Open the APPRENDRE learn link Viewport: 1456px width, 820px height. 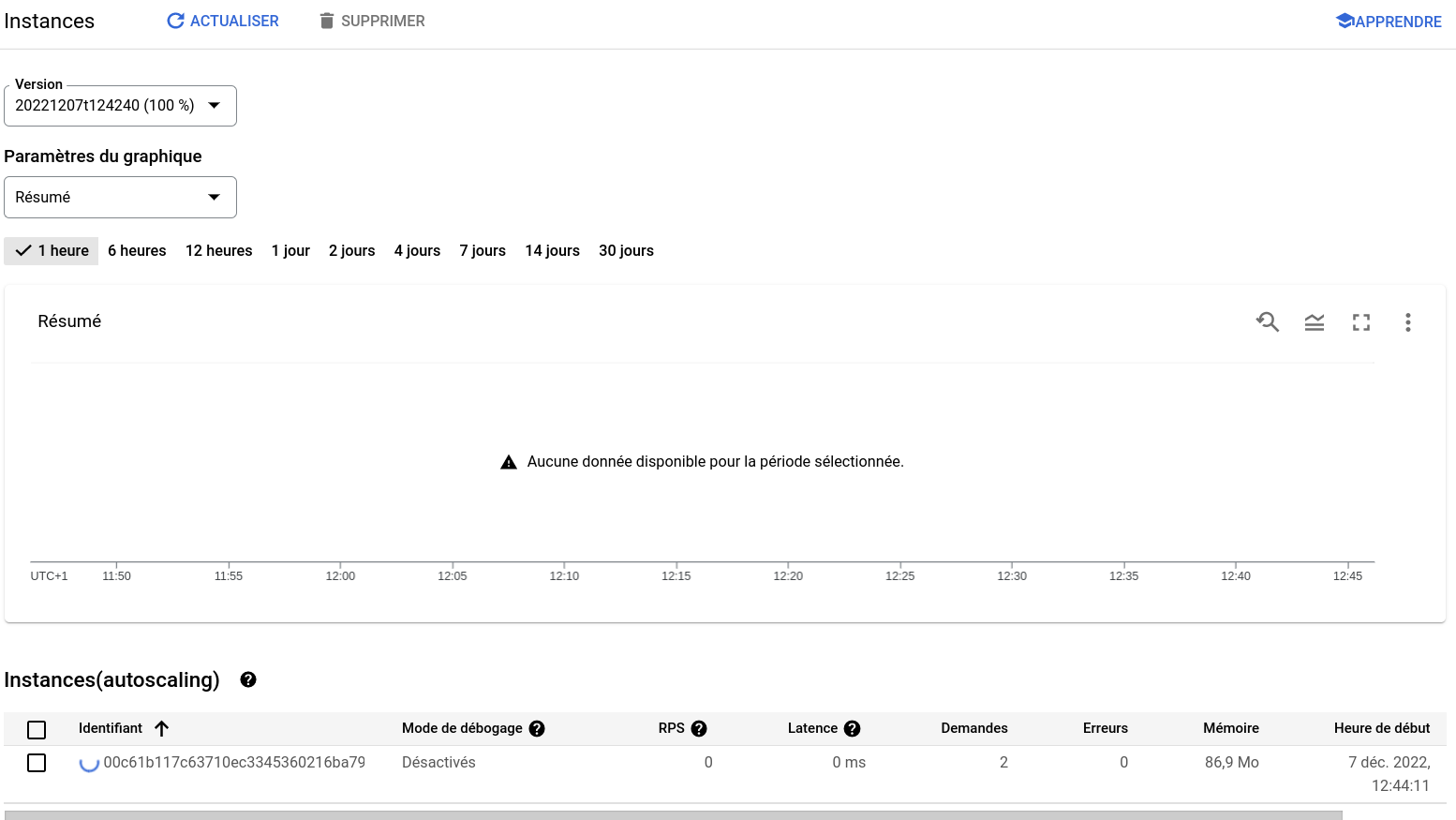pos(1388,21)
